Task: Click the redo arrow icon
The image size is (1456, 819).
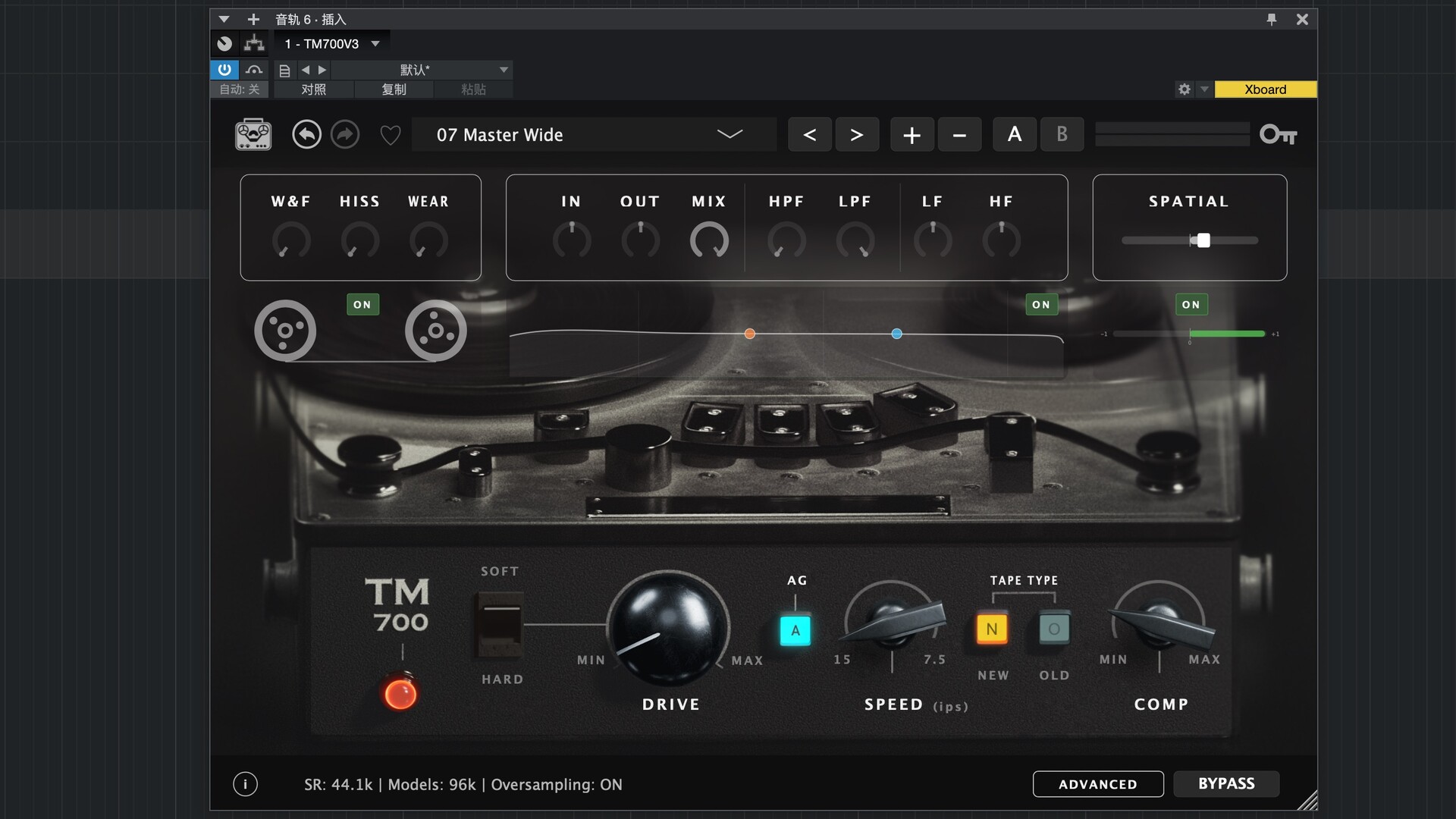Action: 345,134
